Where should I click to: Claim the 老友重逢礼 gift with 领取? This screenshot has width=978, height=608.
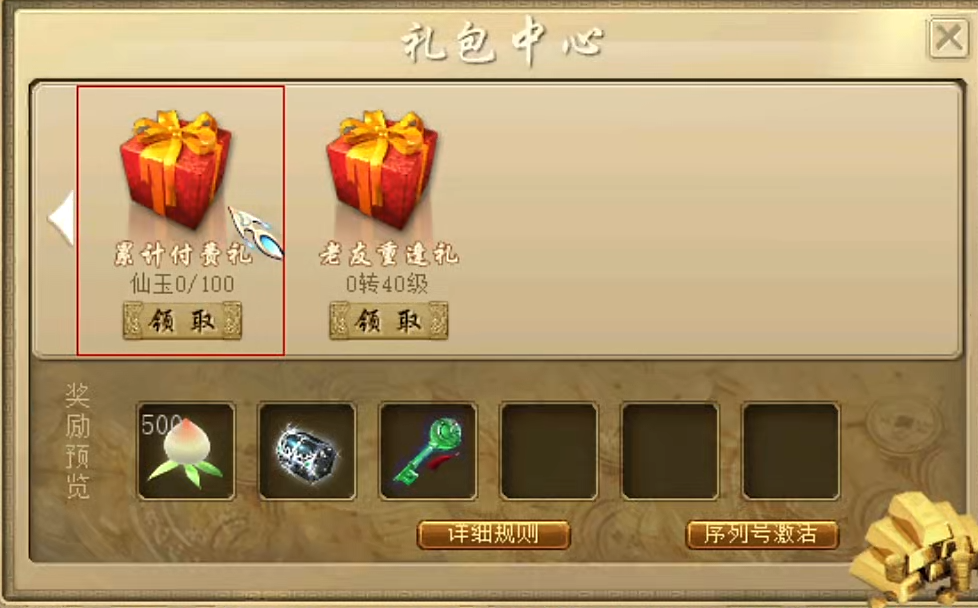tap(389, 321)
